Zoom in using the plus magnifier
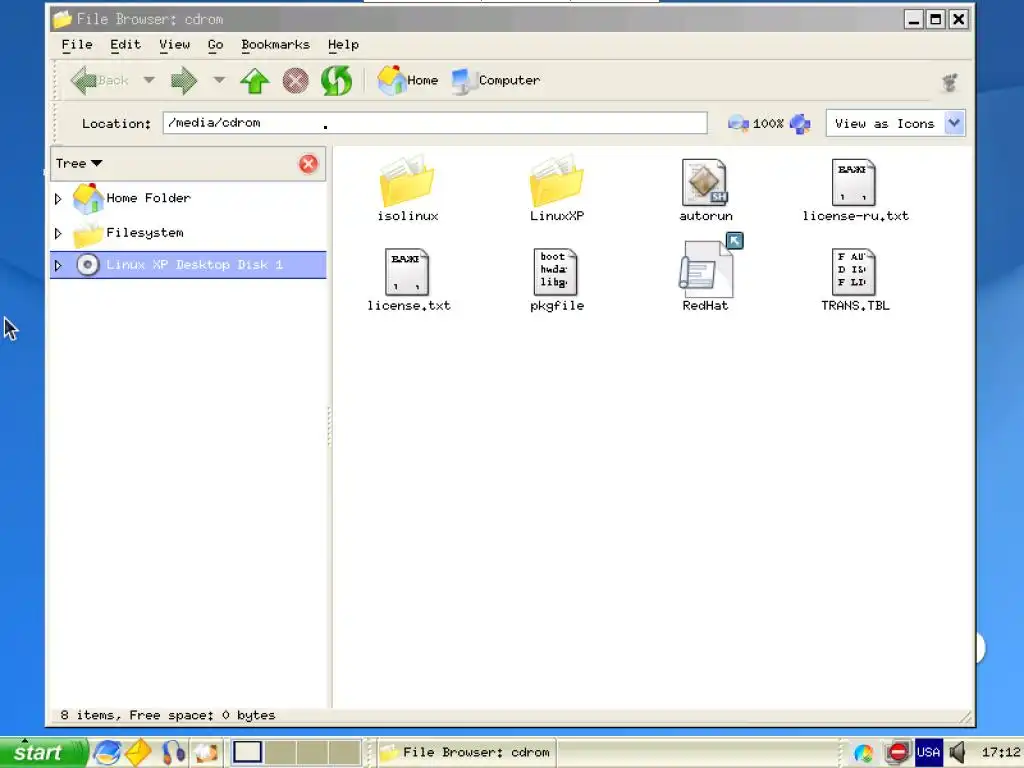Image resolution: width=1024 pixels, height=768 pixels. (x=800, y=123)
